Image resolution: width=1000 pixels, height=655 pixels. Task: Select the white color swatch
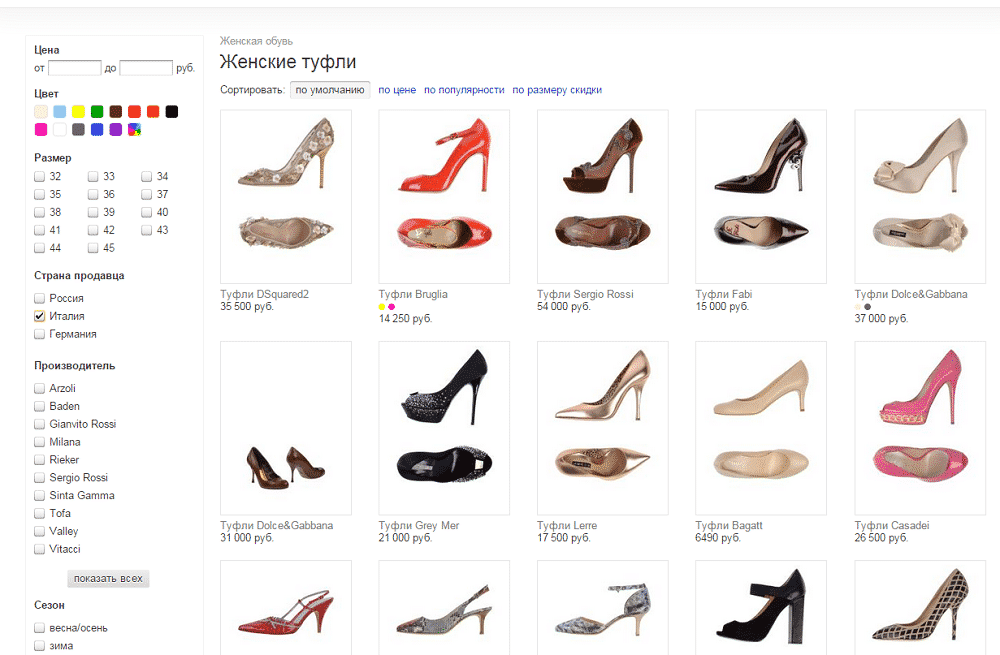59,129
